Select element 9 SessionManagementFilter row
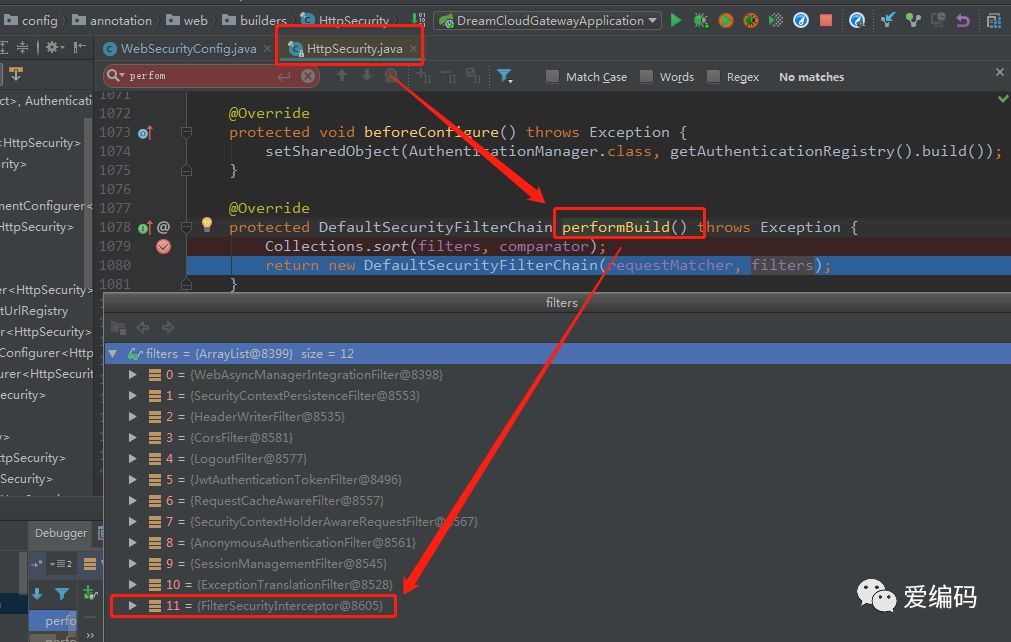The width and height of the screenshot is (1011, 642). coord(558,564)
